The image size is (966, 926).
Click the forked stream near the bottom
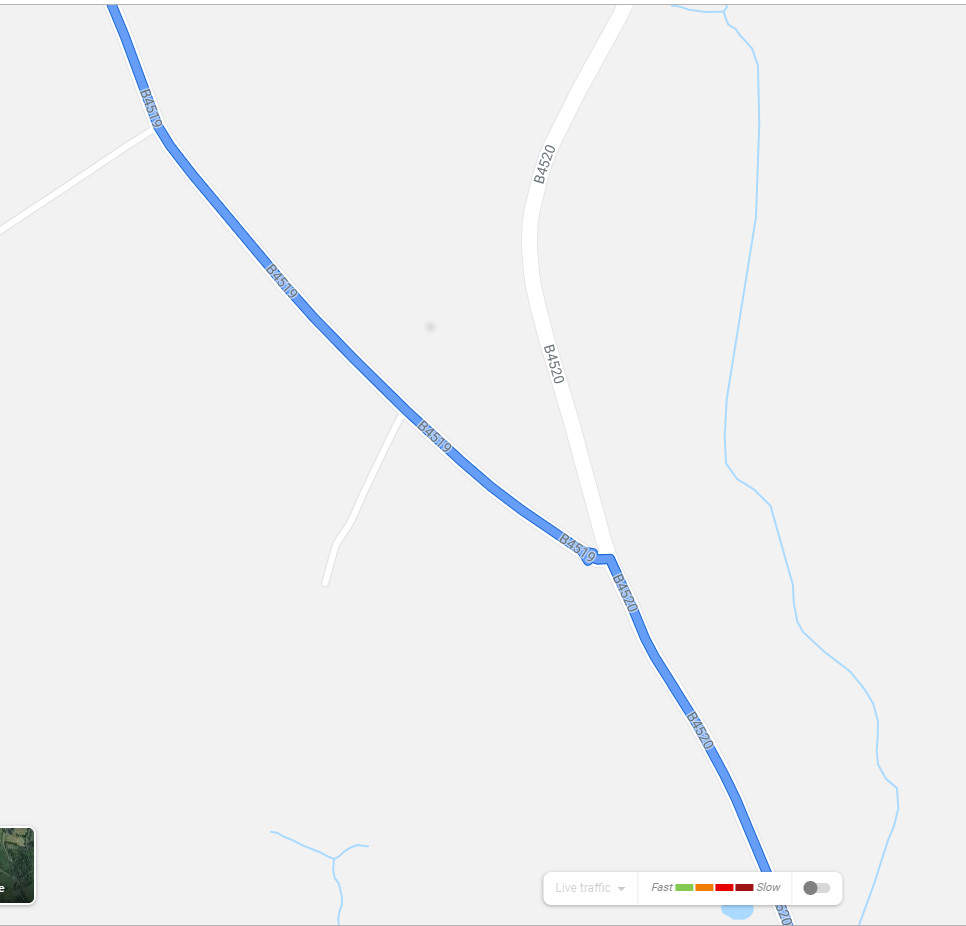(333, 858)
